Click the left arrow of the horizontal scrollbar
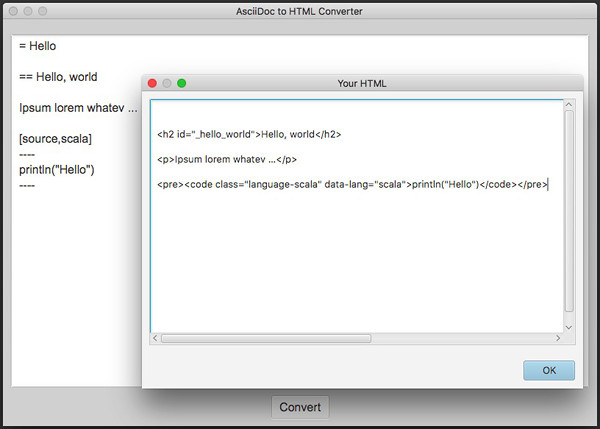The width and height of the screenshot is (600, 429). pos(155,338)
